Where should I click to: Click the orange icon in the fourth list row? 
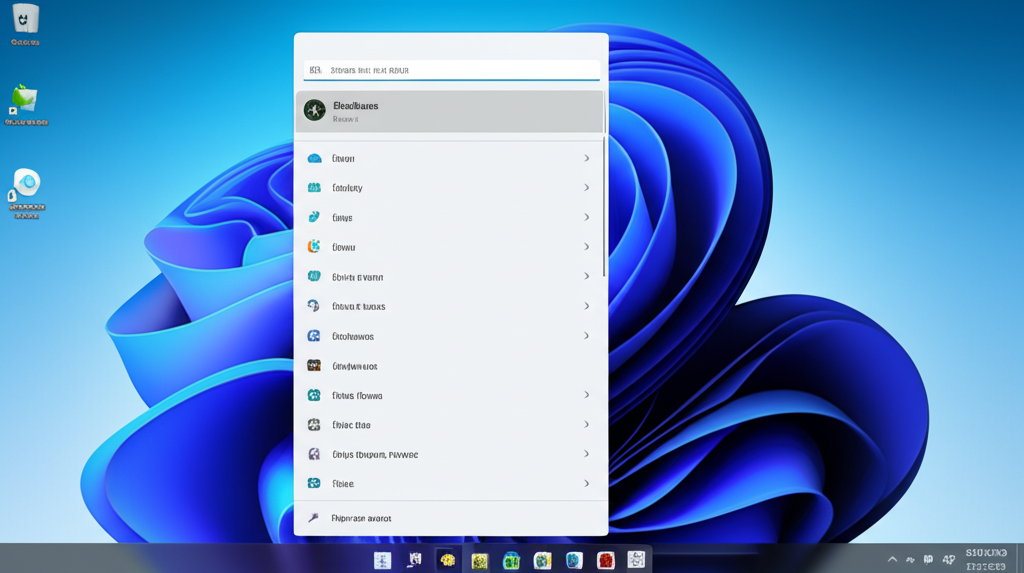pos(314,247)
